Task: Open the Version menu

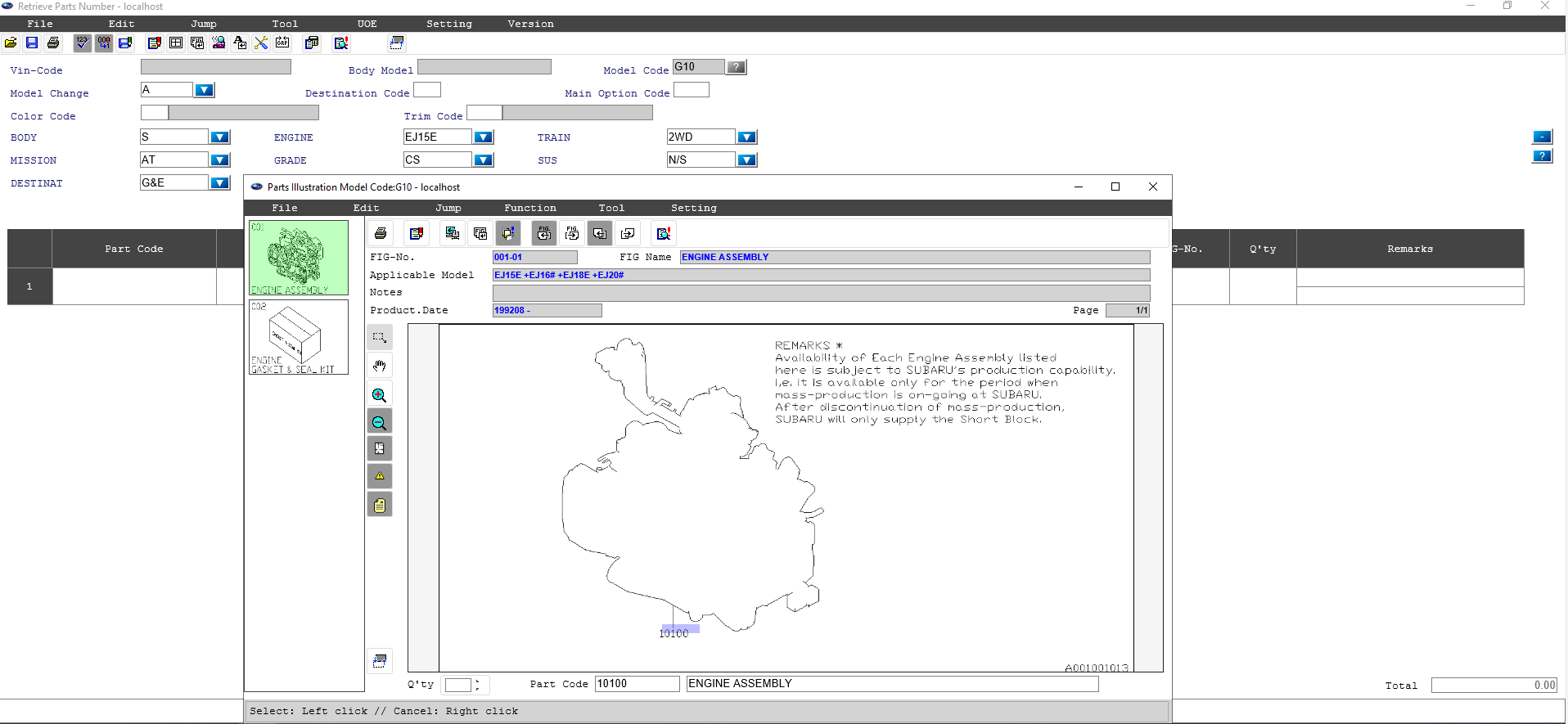Action: pyautogui.click(x=530, y=24)
